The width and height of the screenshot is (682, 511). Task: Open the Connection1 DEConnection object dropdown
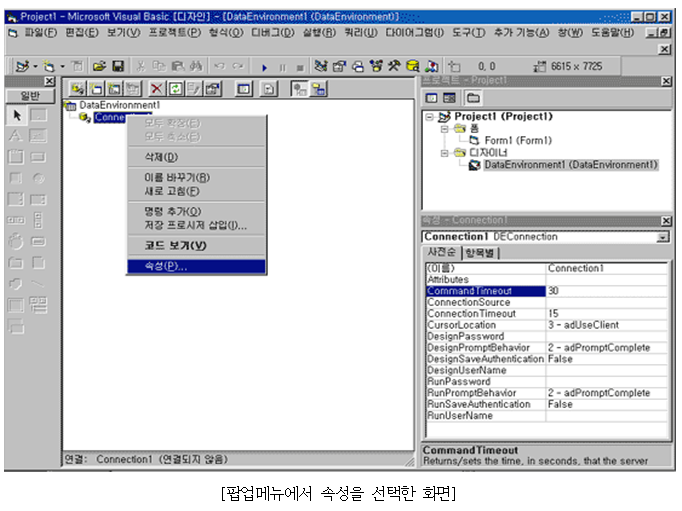click(x=663, y=237)
